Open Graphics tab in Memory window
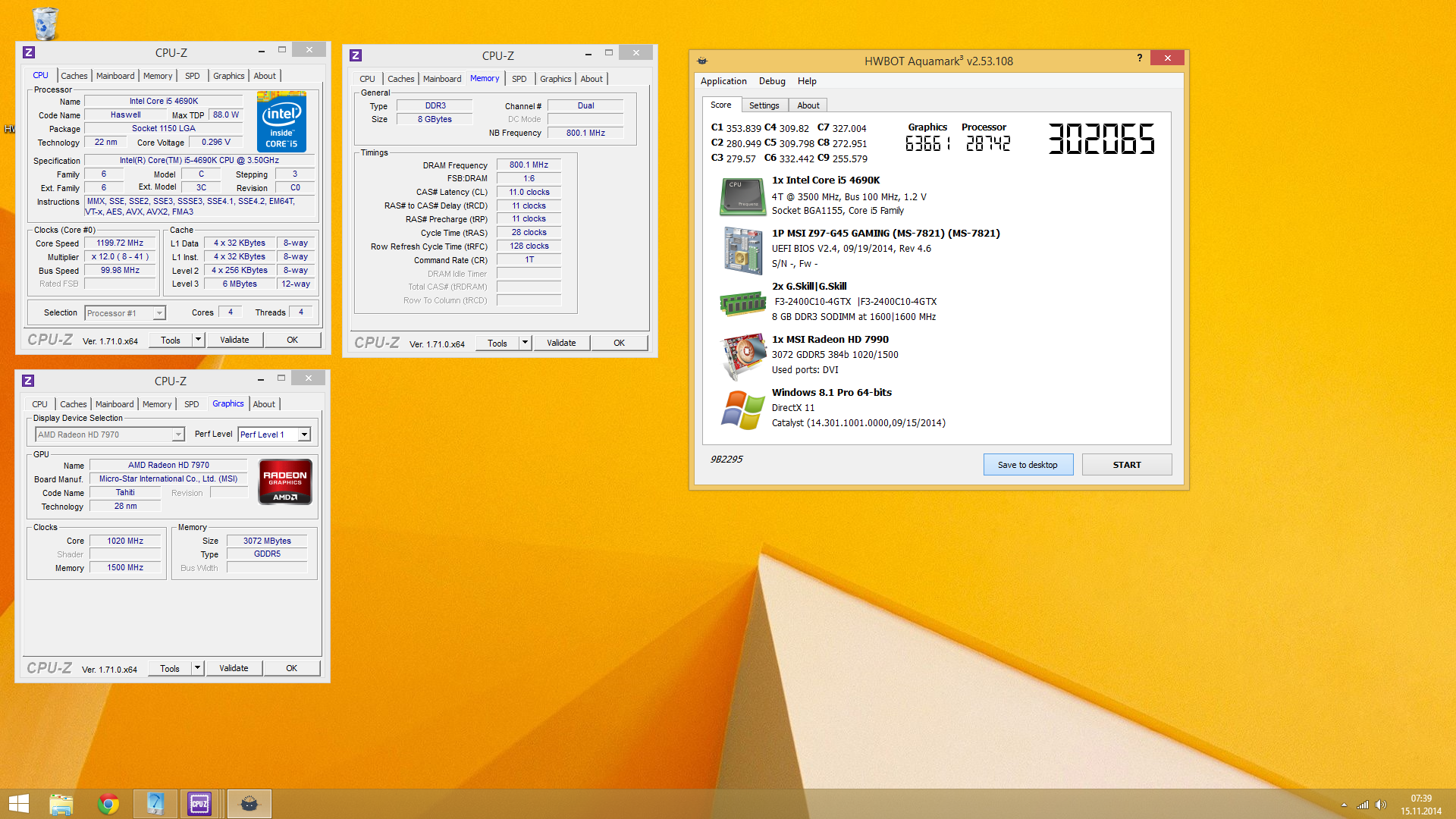 click(555, 79)
